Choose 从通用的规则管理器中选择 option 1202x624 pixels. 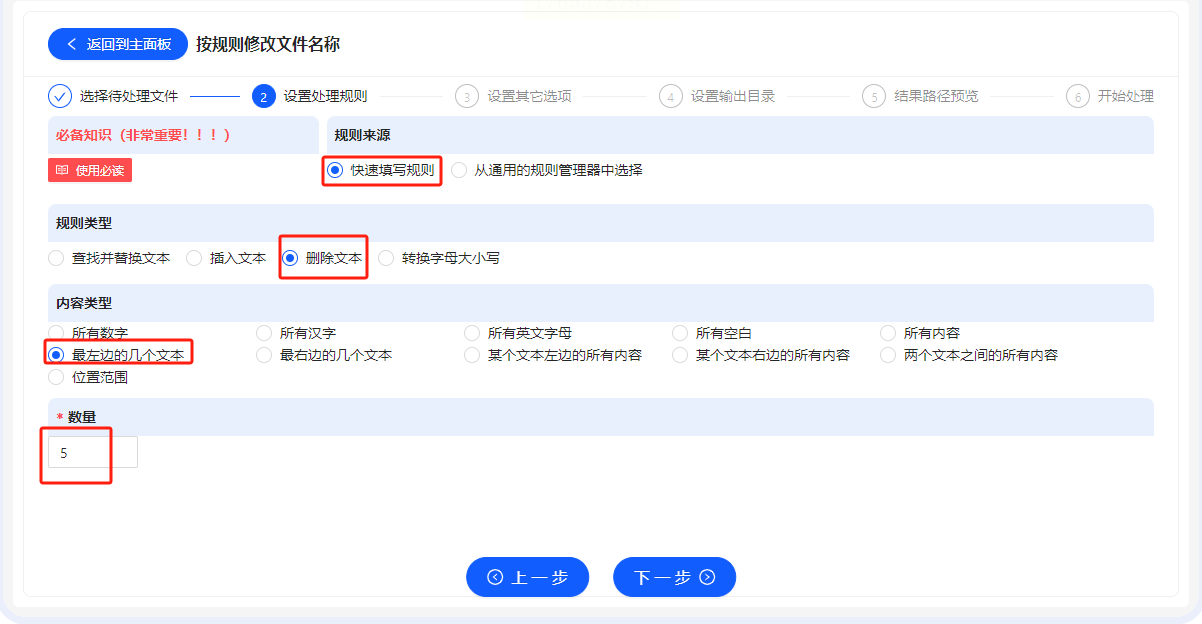coord(547,170)
